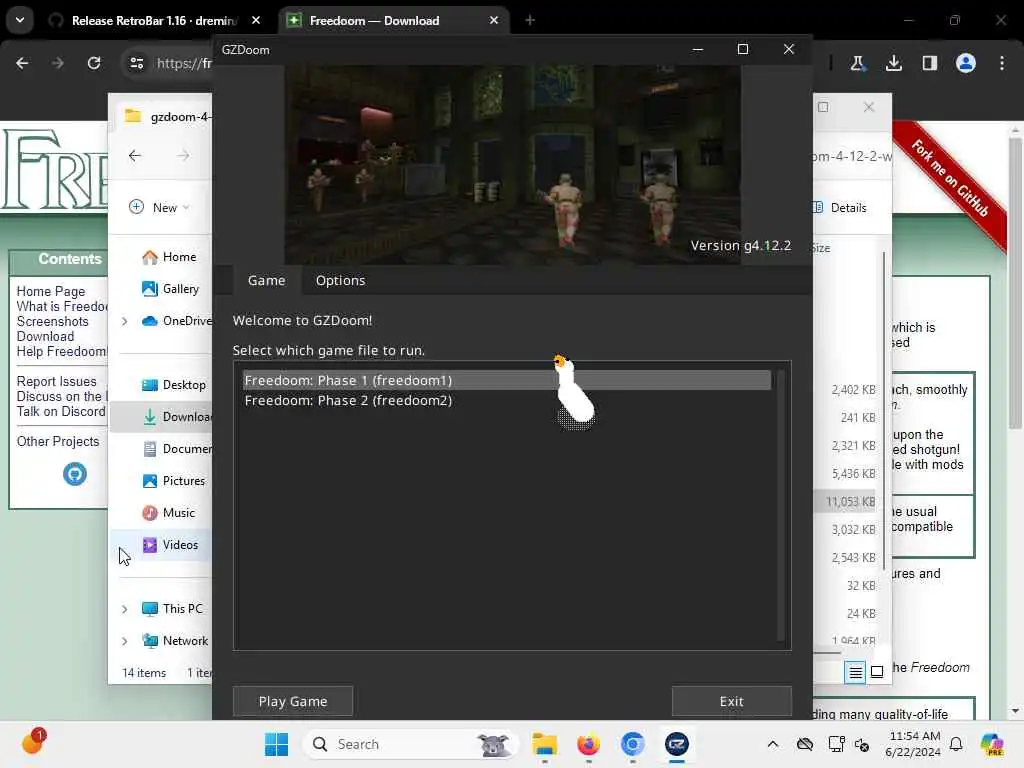
Task: Select This PC in Explorer sidebar
Action: pos(172,609)
